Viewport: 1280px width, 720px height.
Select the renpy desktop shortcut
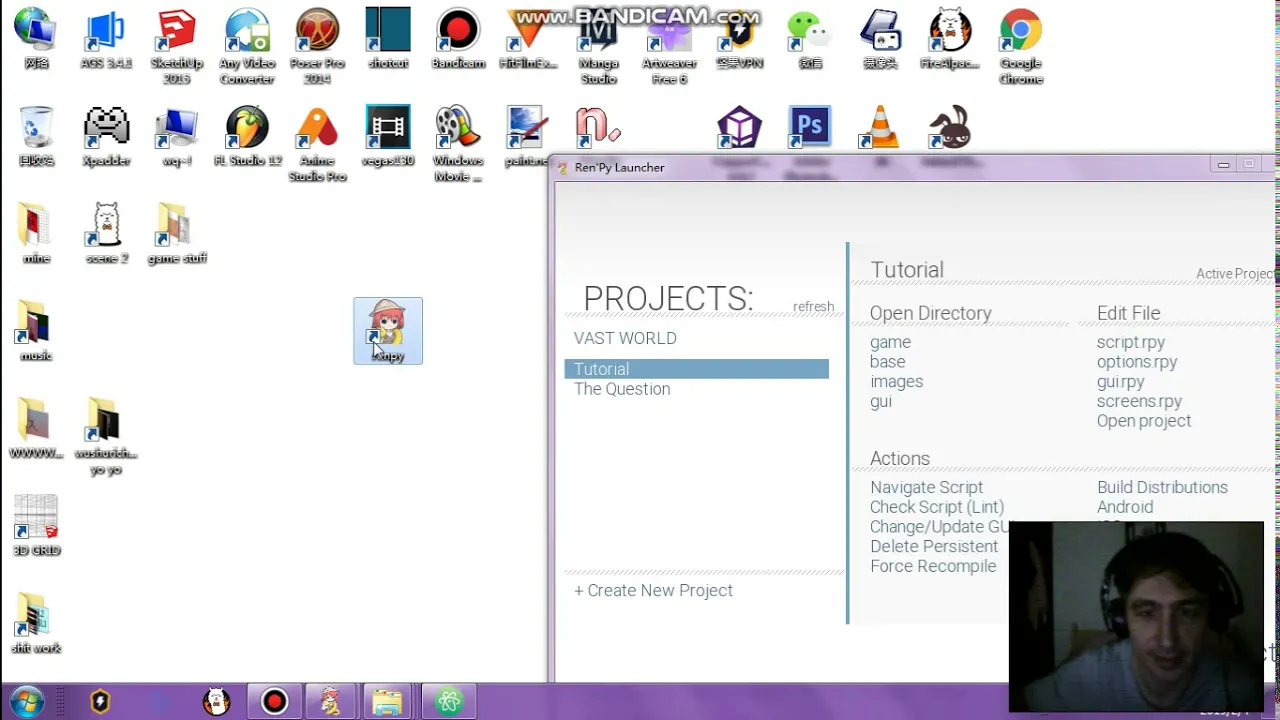388,331
